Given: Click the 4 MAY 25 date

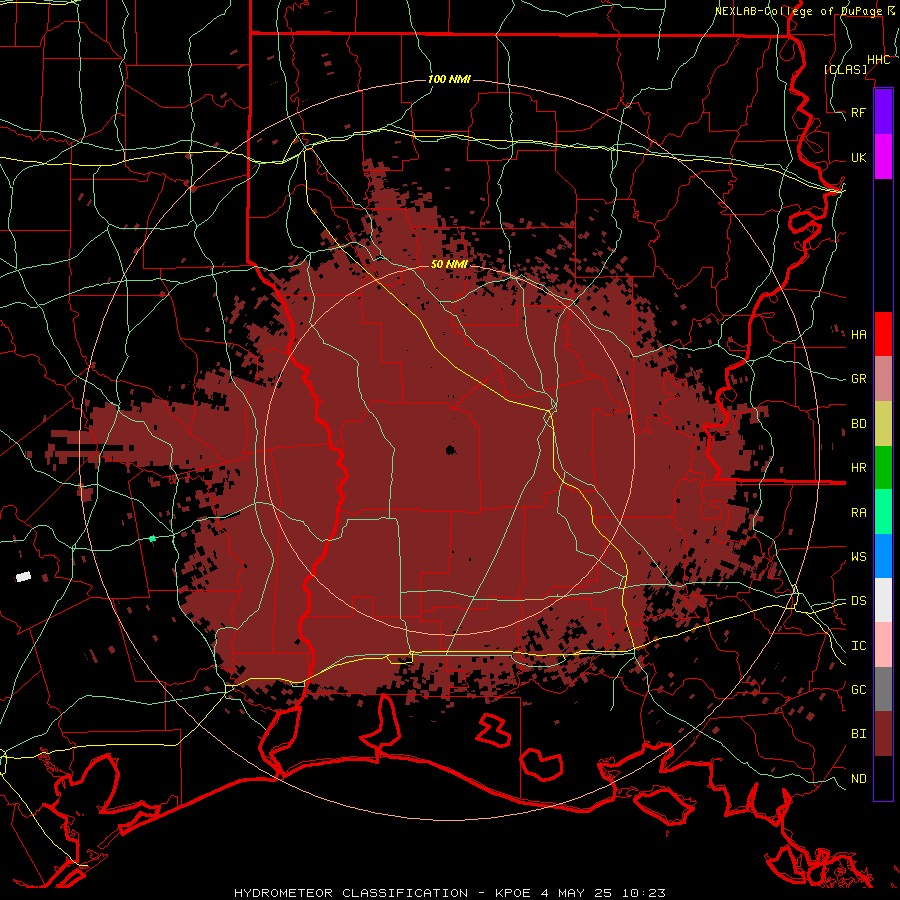Looking at the screenshot, I should click(x=577, y=893).
